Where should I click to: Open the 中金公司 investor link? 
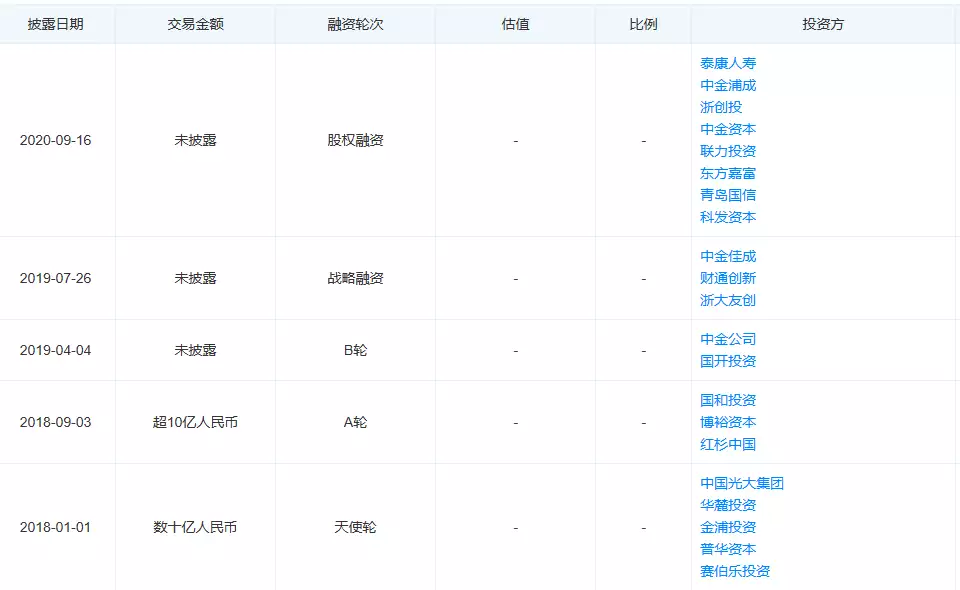tap(728, 339)
